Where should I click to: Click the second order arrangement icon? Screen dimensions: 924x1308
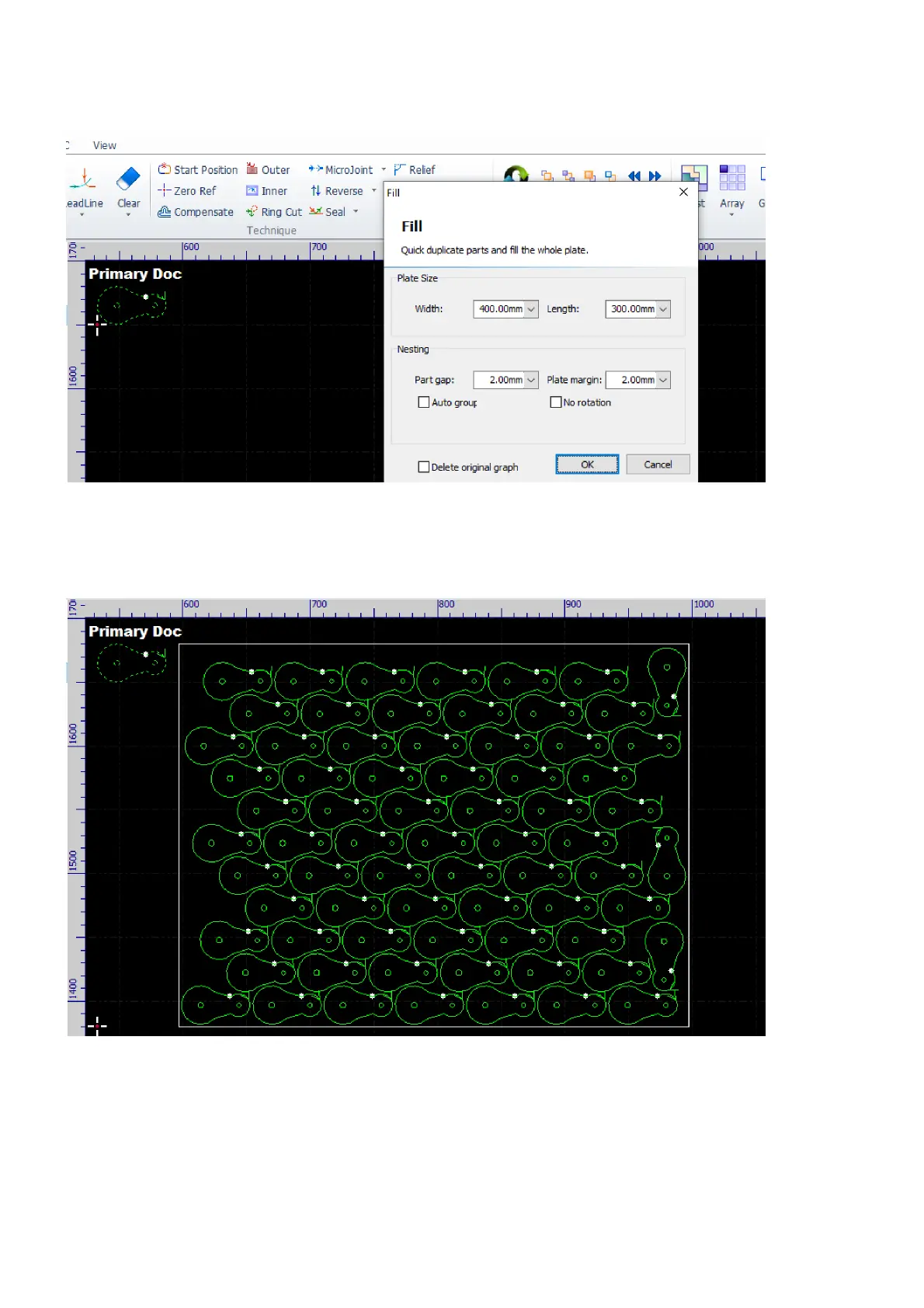coord(568,176)
